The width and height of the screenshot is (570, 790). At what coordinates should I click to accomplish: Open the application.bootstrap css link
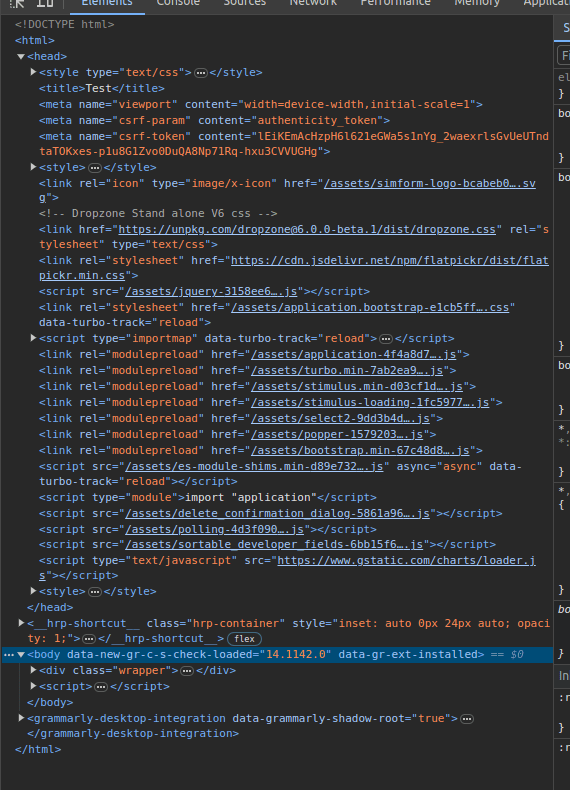[x=370, y=307]
